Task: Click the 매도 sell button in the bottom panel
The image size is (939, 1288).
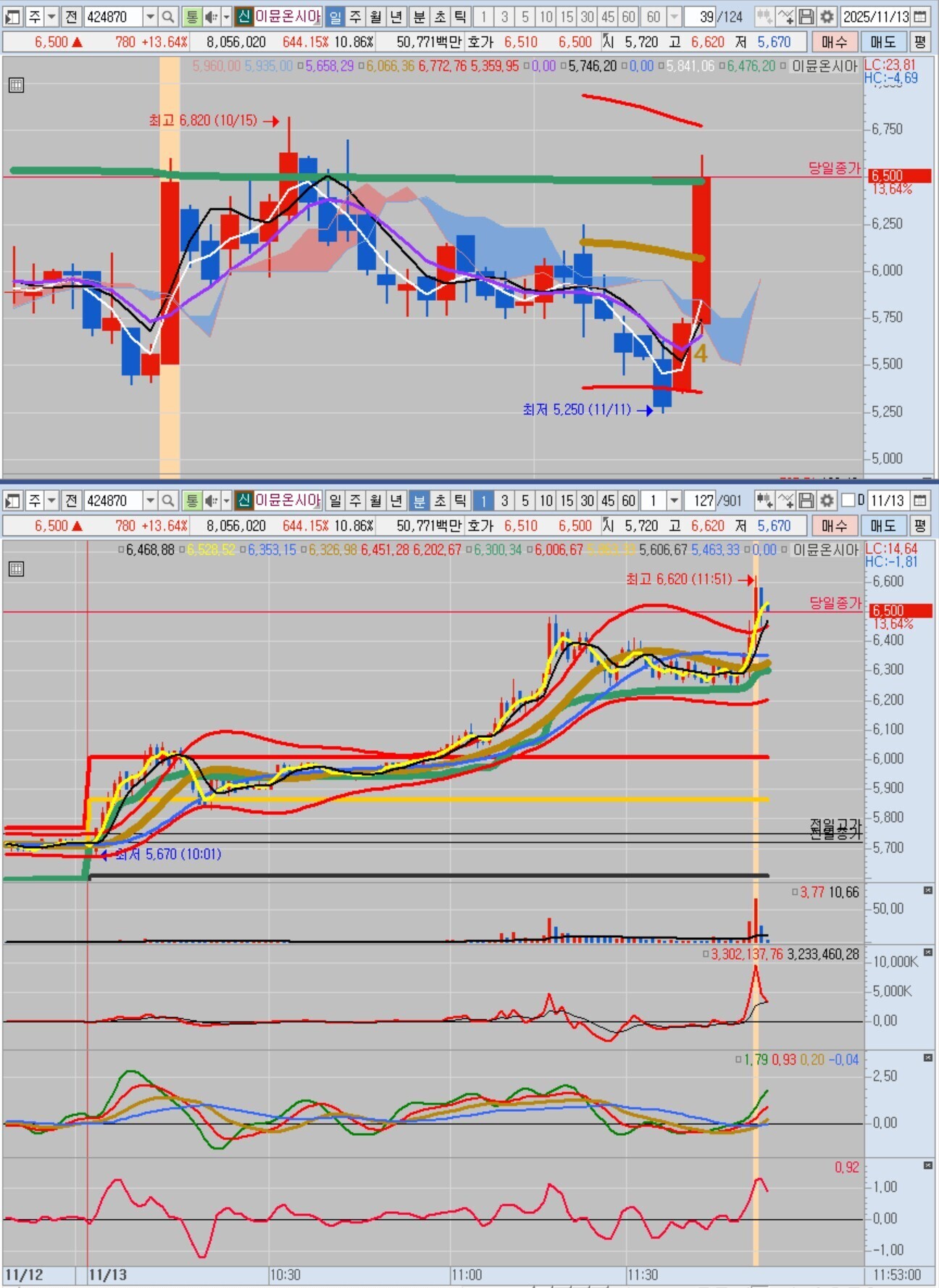Action: (x=883, y=525)
